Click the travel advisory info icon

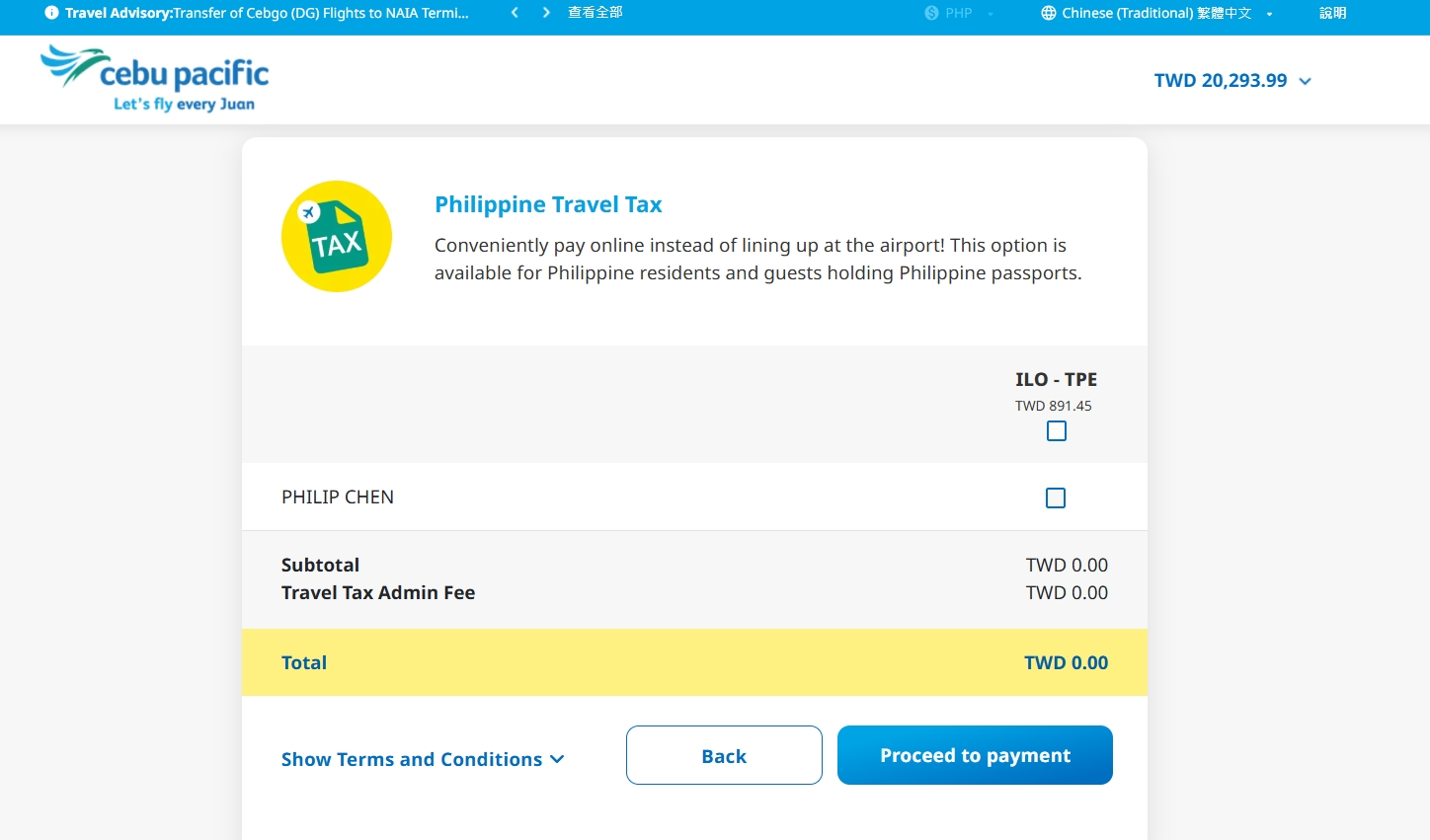(51, 13)
